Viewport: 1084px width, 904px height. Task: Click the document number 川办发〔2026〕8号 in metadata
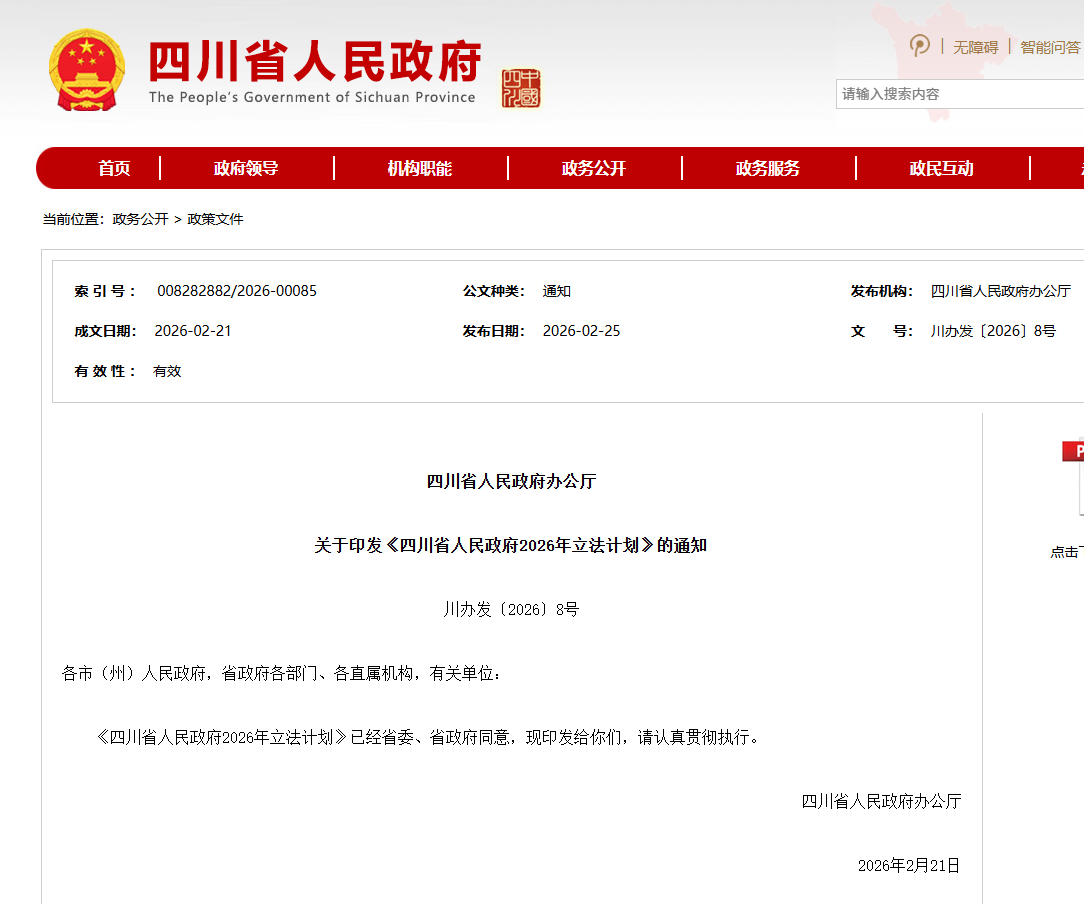click(993, 331)
